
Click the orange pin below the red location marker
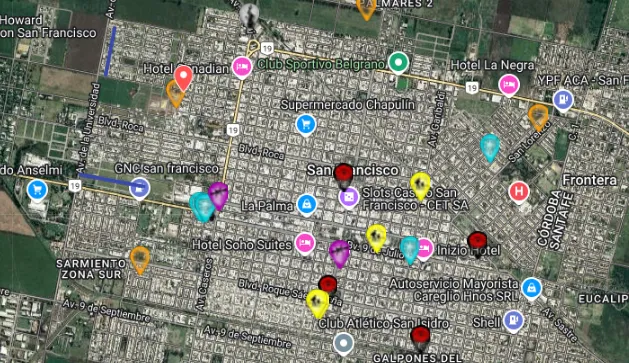(175, 94)
